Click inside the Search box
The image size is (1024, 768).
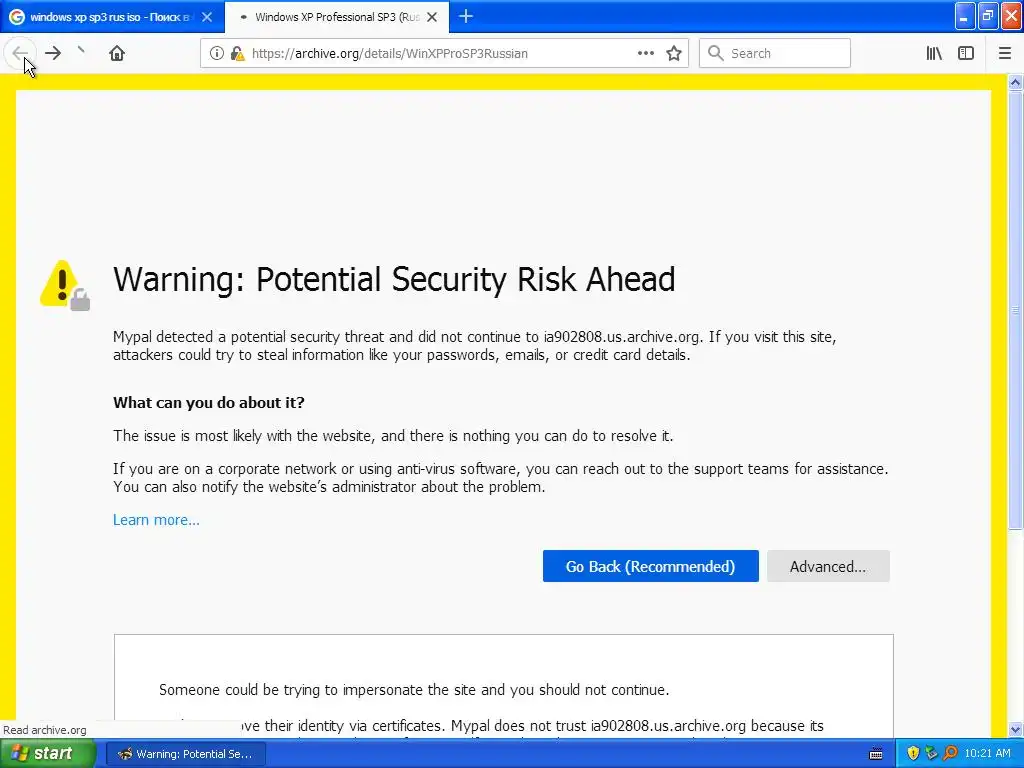pyautogui.click(x=785, y=53)
